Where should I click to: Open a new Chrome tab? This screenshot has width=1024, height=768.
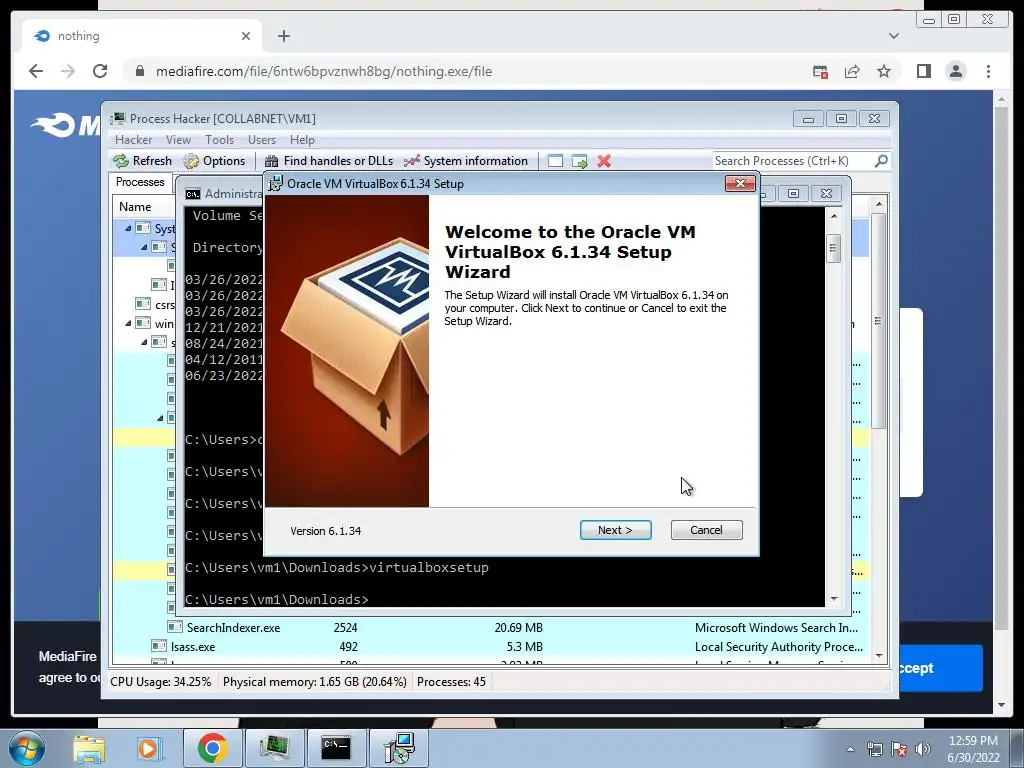click(x=283, y=36)
